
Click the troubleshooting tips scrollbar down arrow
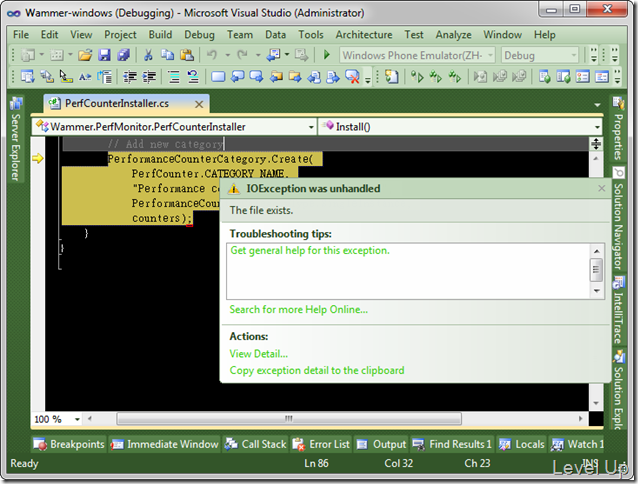coord(596,291)
